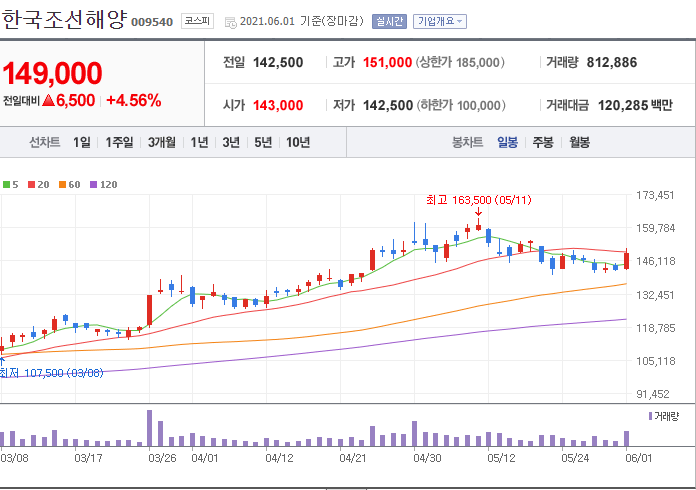Click the calendar icon beside 2021.06.01
The height and width of the screenshot is (490, 696).
(x=231, y=22)
